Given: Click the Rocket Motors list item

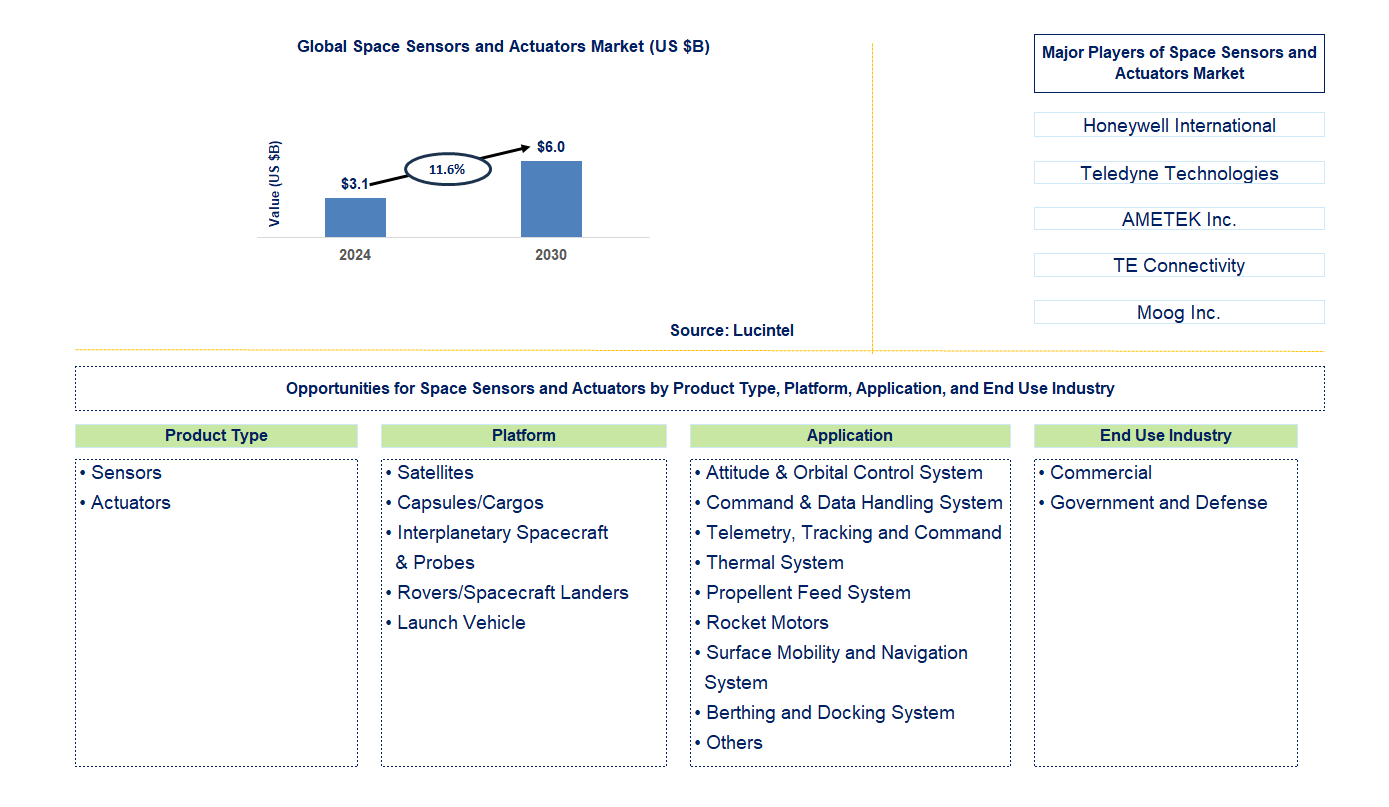Looking at the screenshot, I should [x=762, y=623].
